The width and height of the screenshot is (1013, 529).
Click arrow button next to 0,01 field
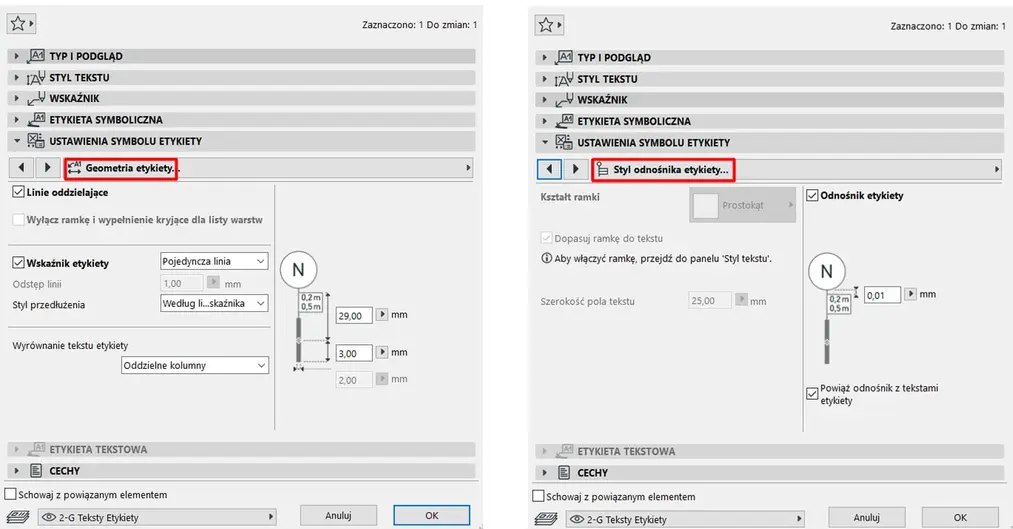point(910,294)
